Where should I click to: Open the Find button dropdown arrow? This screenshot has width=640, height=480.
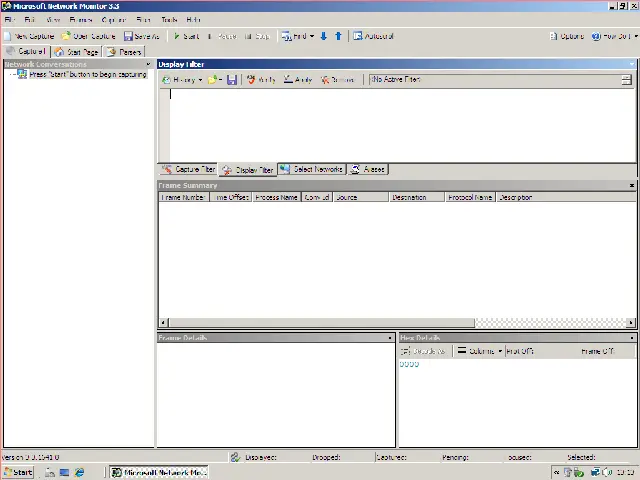tap(312, 36)
